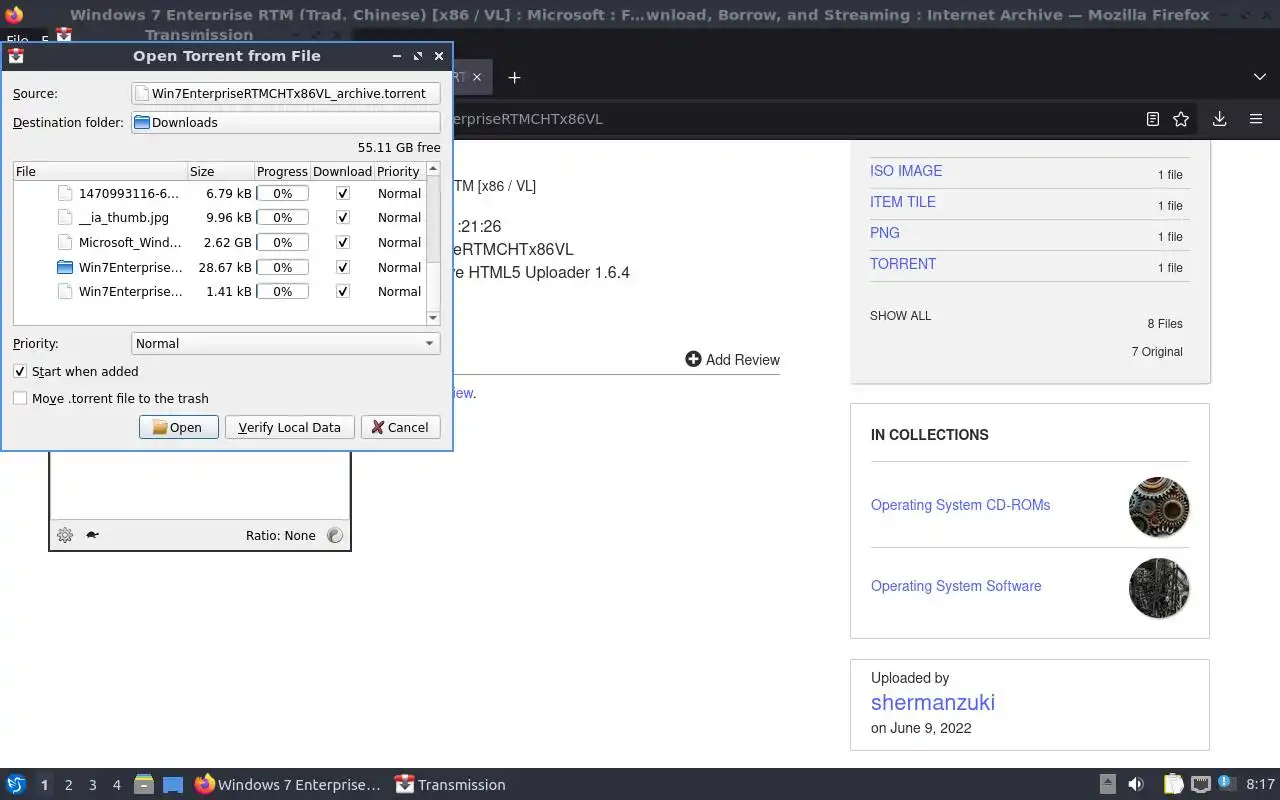Bookmark page with Firefox star icon
This screenshot has width=1280, height=800.
pos(1181,119)
